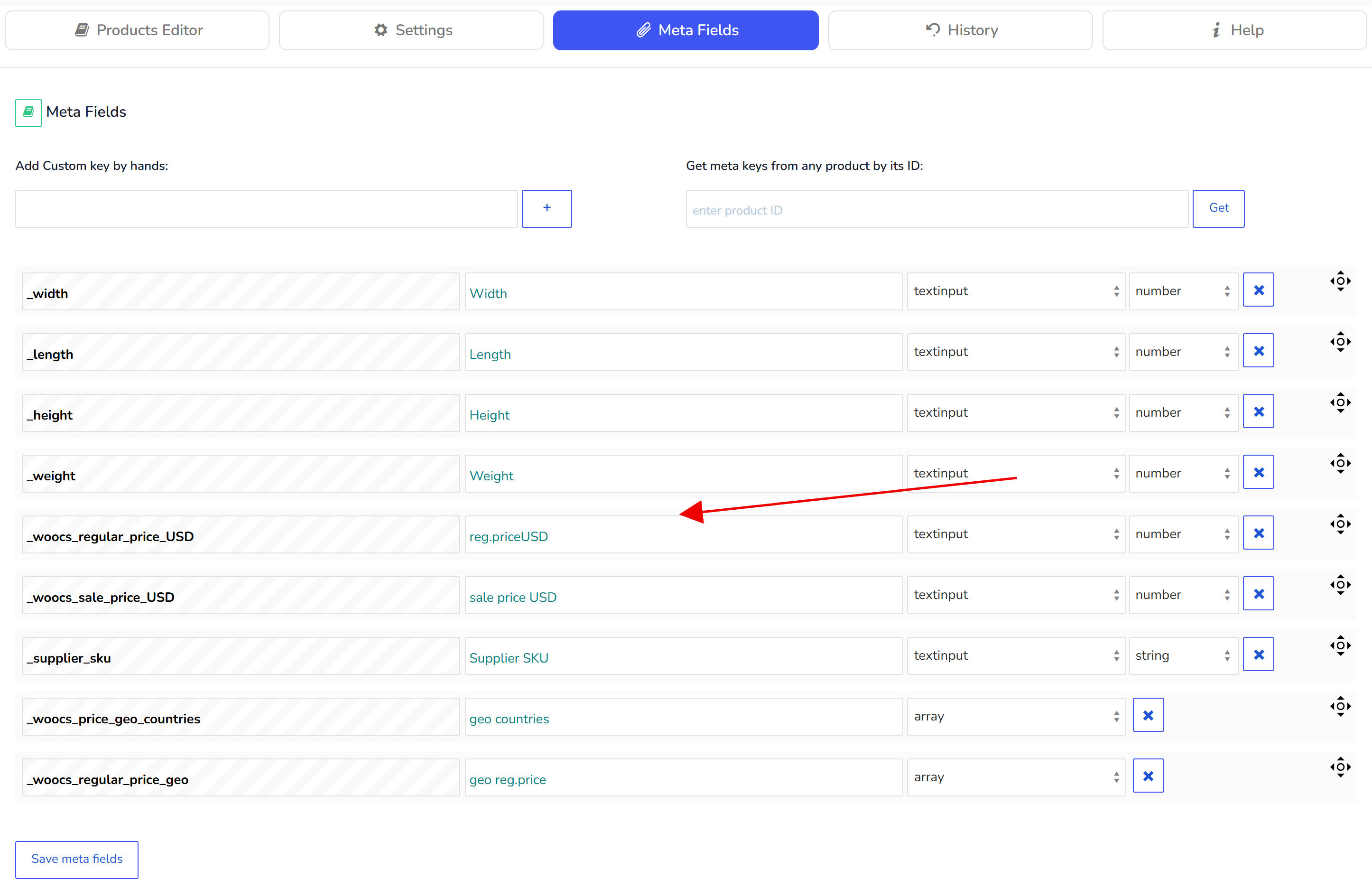Go to the Settings tab
The height and width of the screenshot is (879, 1372).
click(x=411, y=30)
